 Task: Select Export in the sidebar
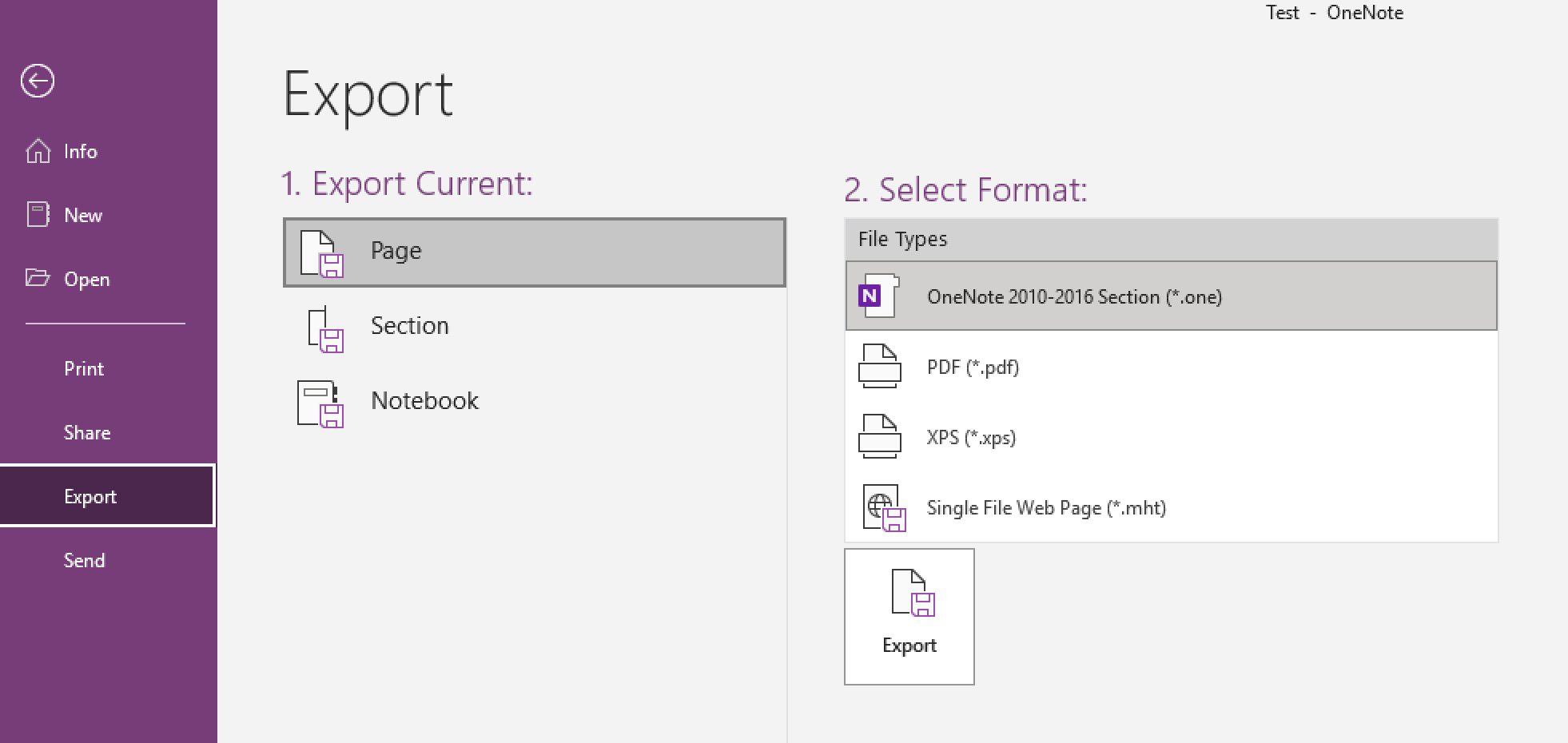point(108,496)
